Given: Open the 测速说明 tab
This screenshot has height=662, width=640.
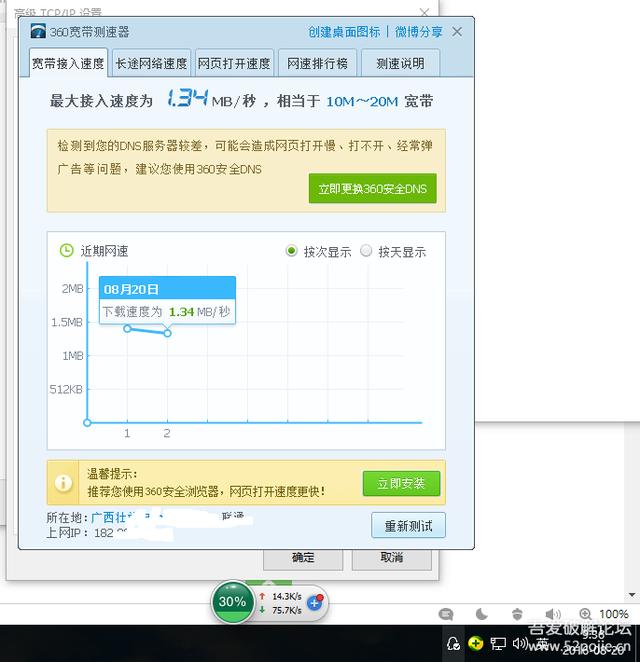Looking at the screenshot, I should tap(401, 63).
